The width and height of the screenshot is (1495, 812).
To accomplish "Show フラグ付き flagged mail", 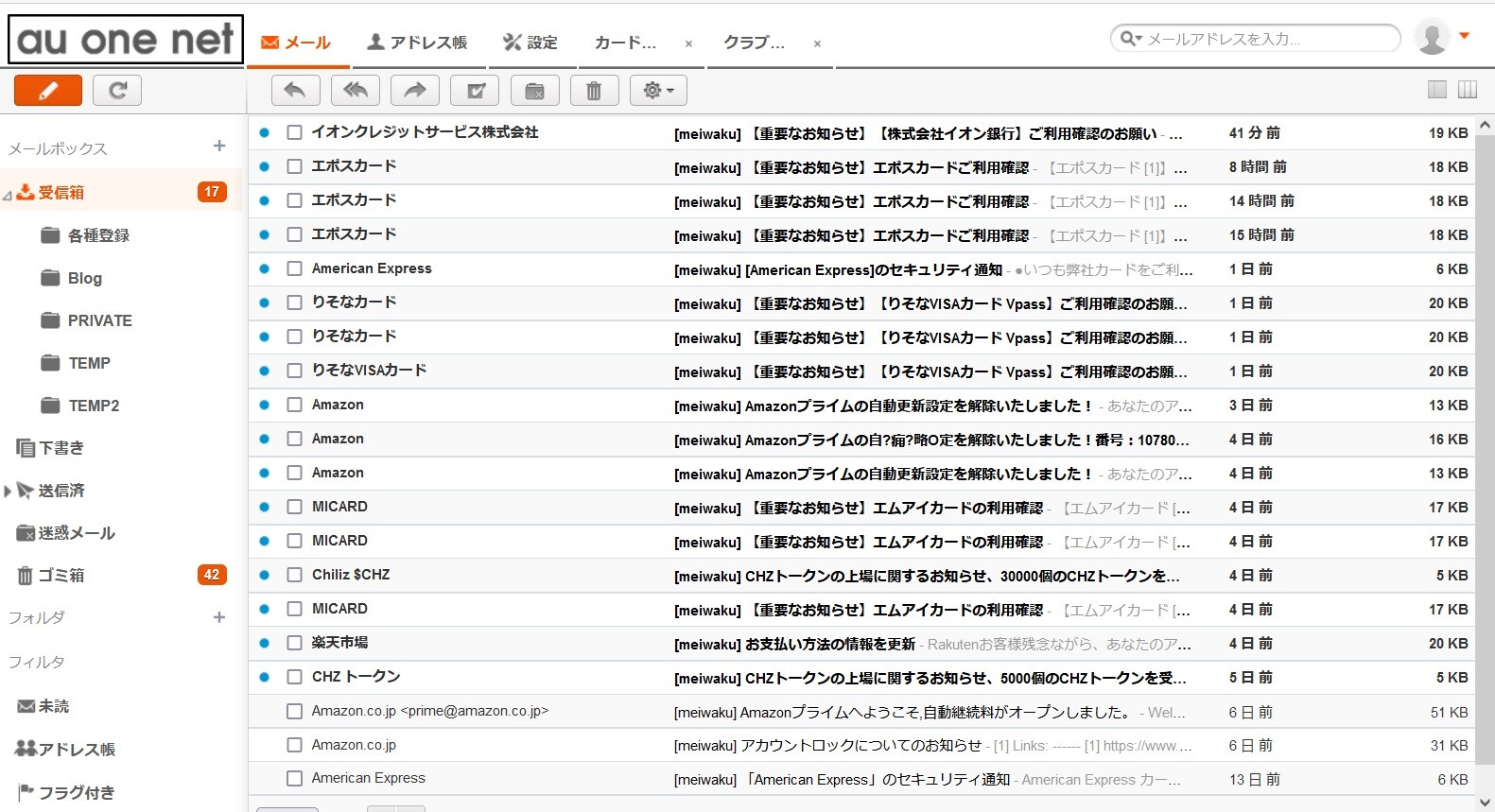I will pos(77,793).
